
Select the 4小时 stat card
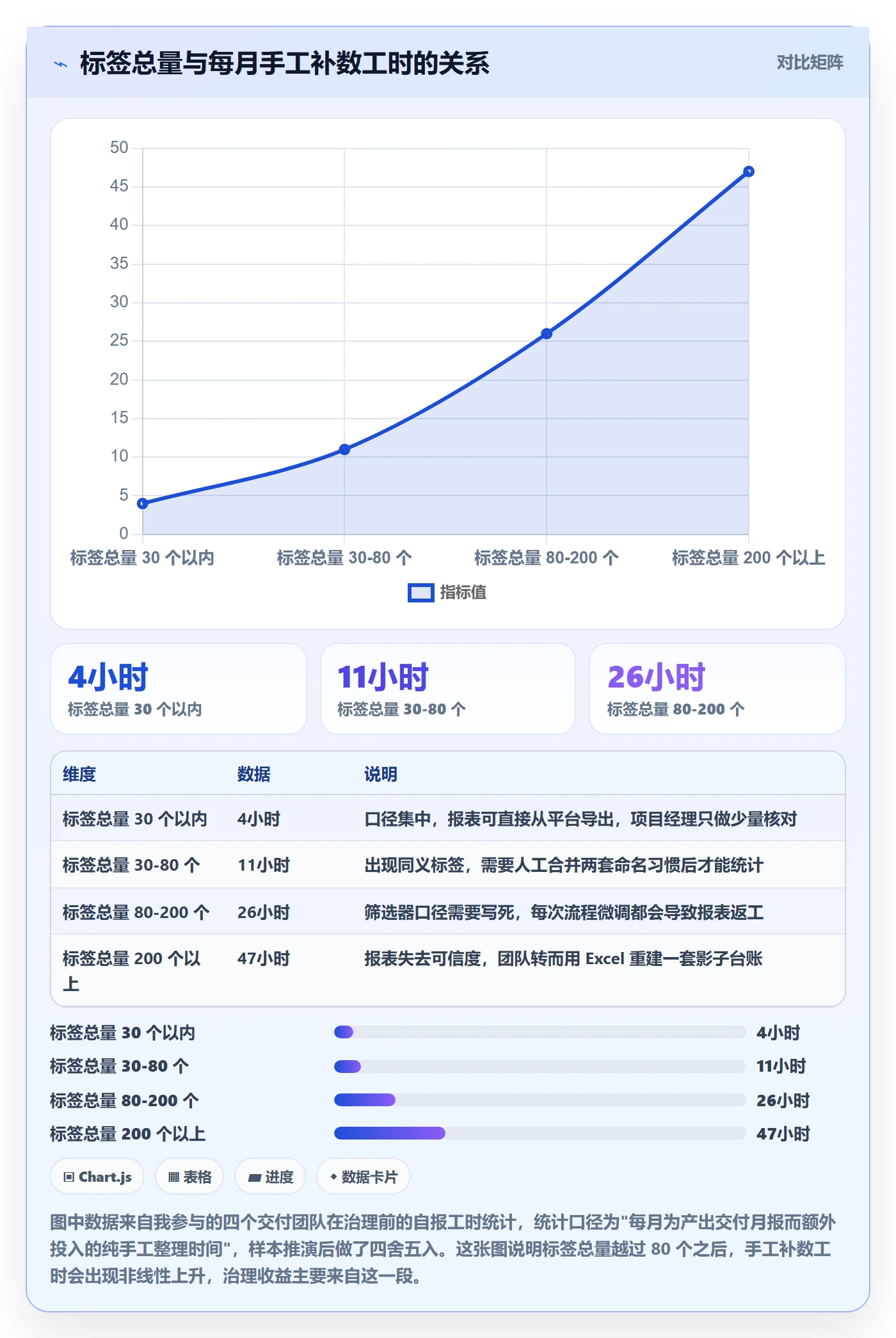click(179, 689)
